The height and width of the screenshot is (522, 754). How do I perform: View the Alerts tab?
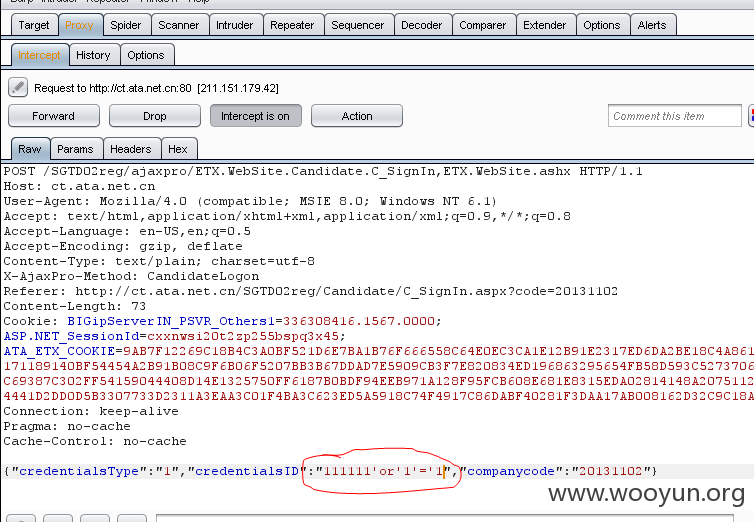click(x=652, y=25)
